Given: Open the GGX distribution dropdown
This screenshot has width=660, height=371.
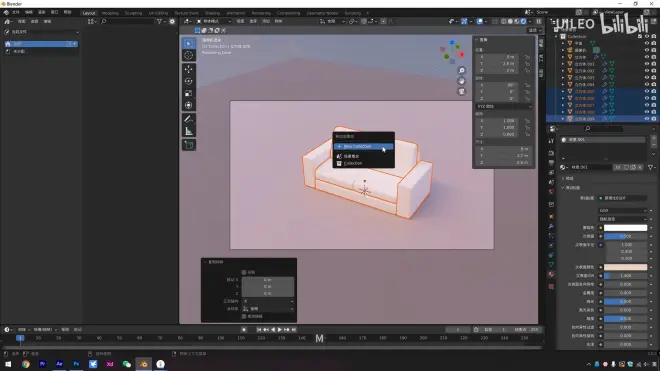Looking at the screenshot, I should coord(623,211).
